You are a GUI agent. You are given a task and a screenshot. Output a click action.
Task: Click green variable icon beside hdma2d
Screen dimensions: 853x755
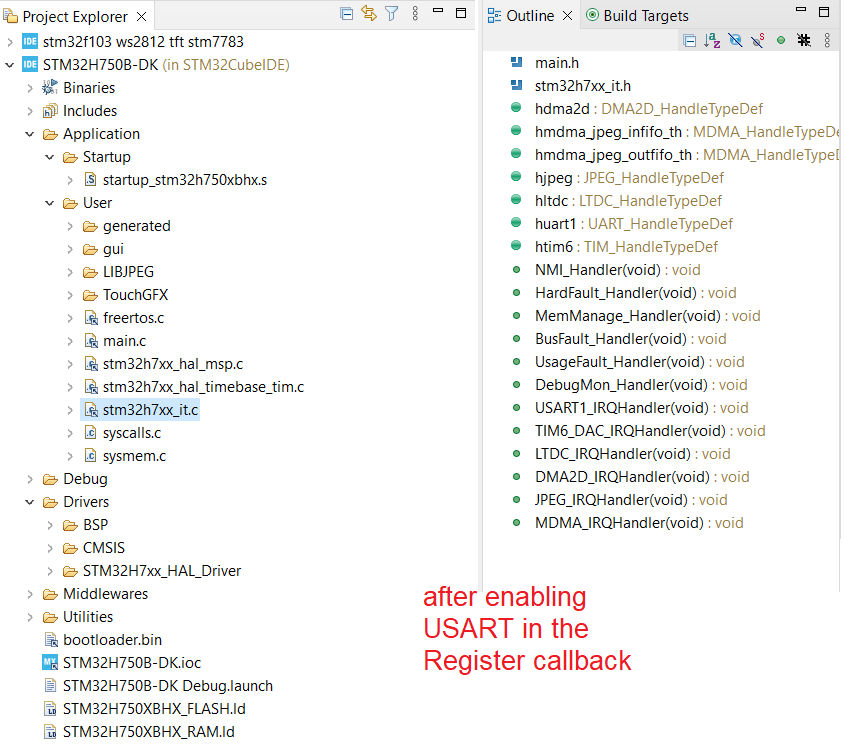(x=516, y=107)
